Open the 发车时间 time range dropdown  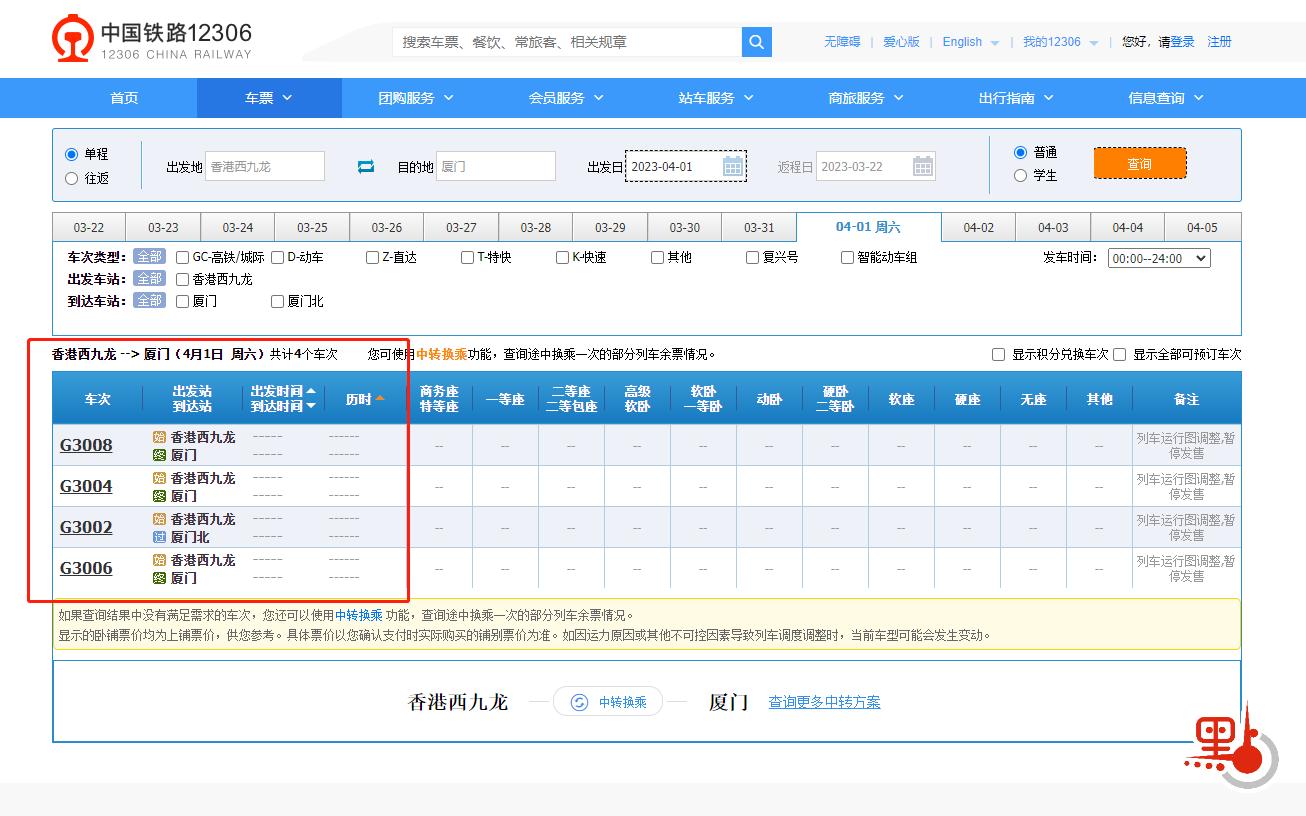click(1157, 257)
